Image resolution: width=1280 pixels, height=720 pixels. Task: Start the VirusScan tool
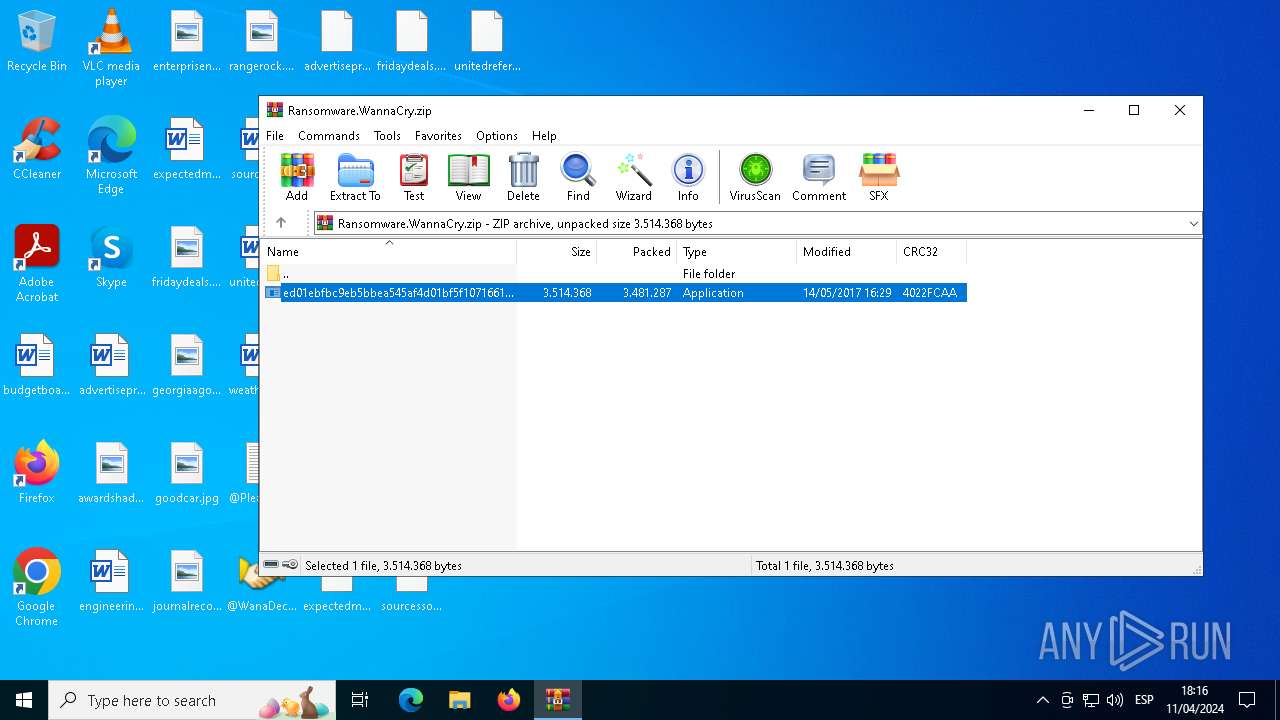(755, 177)
